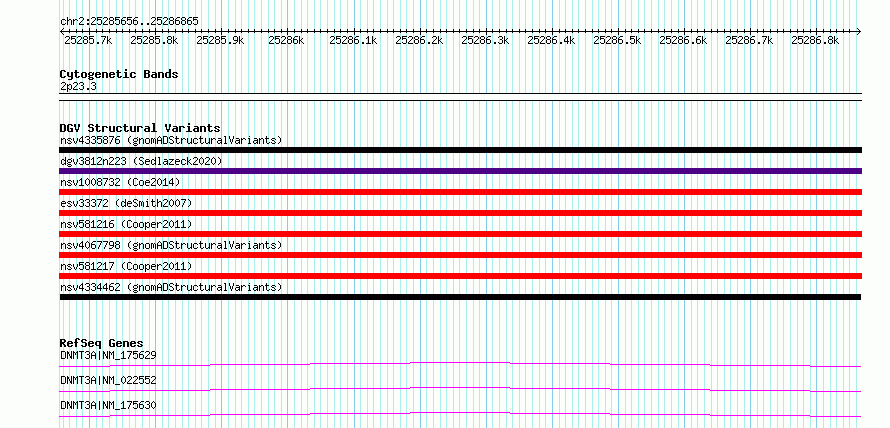Click the 25286.6k ruler tick label

pyautogui.click(x=683, y=40)
